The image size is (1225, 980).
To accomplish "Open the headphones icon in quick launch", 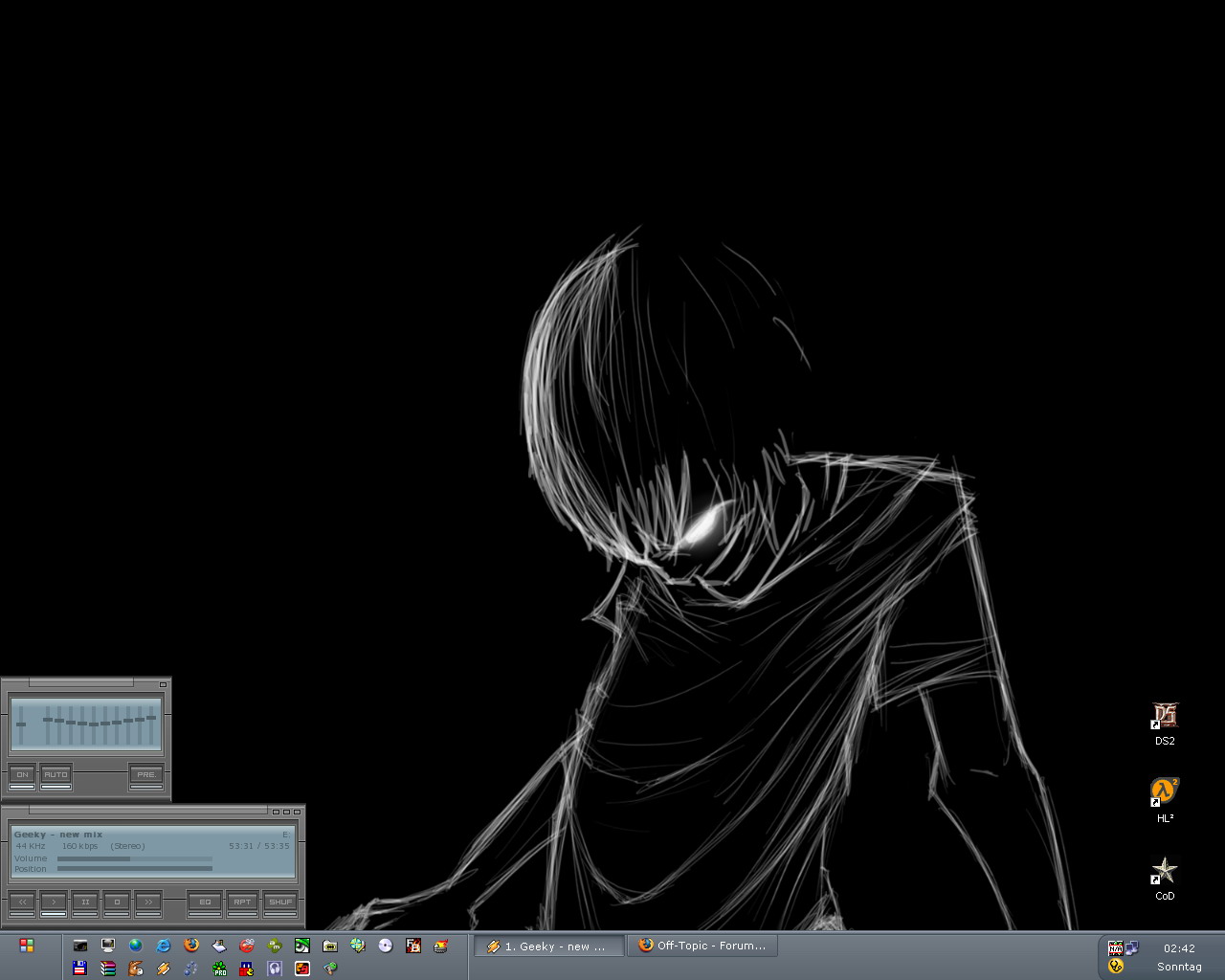I will [275, 969].
